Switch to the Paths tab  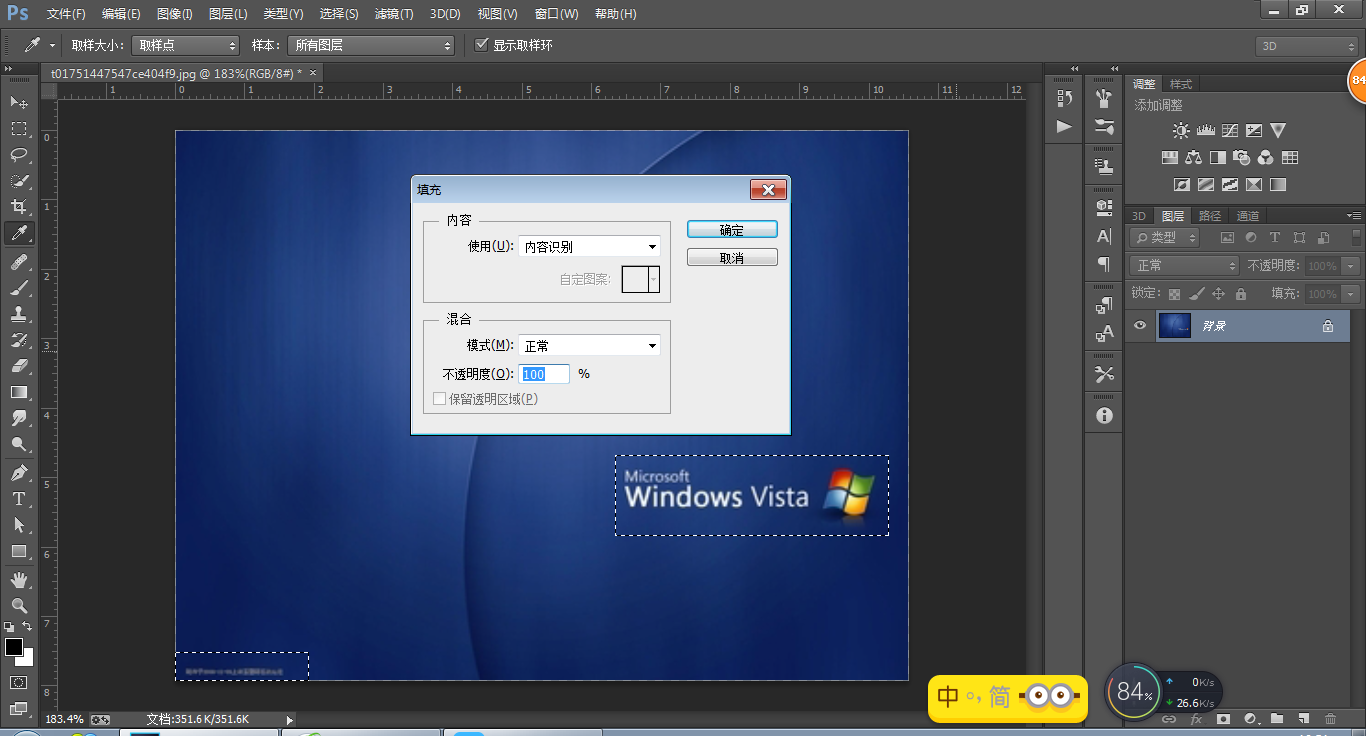coord(1210,216)
